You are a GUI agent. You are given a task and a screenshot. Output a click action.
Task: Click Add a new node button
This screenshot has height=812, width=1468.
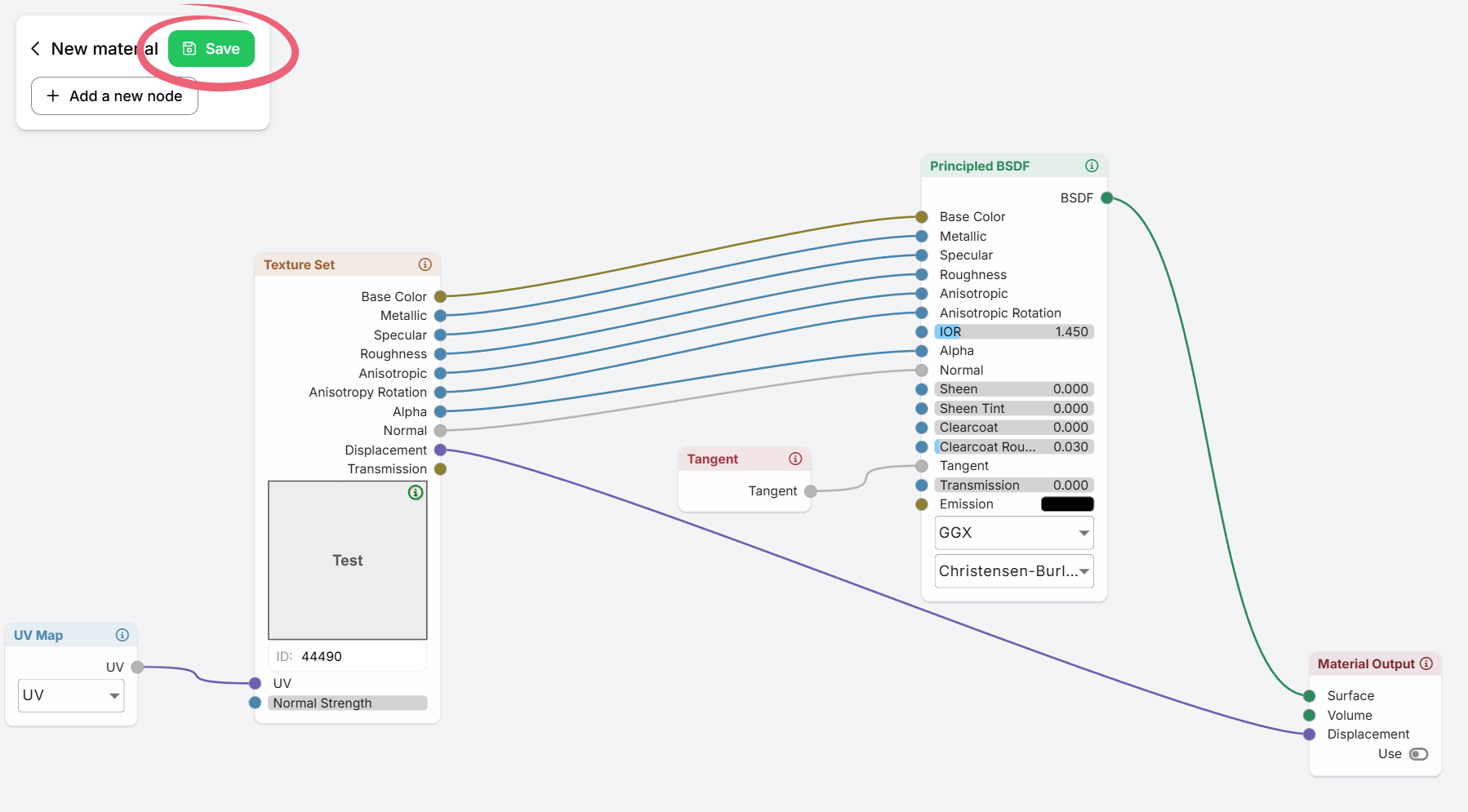114,96
